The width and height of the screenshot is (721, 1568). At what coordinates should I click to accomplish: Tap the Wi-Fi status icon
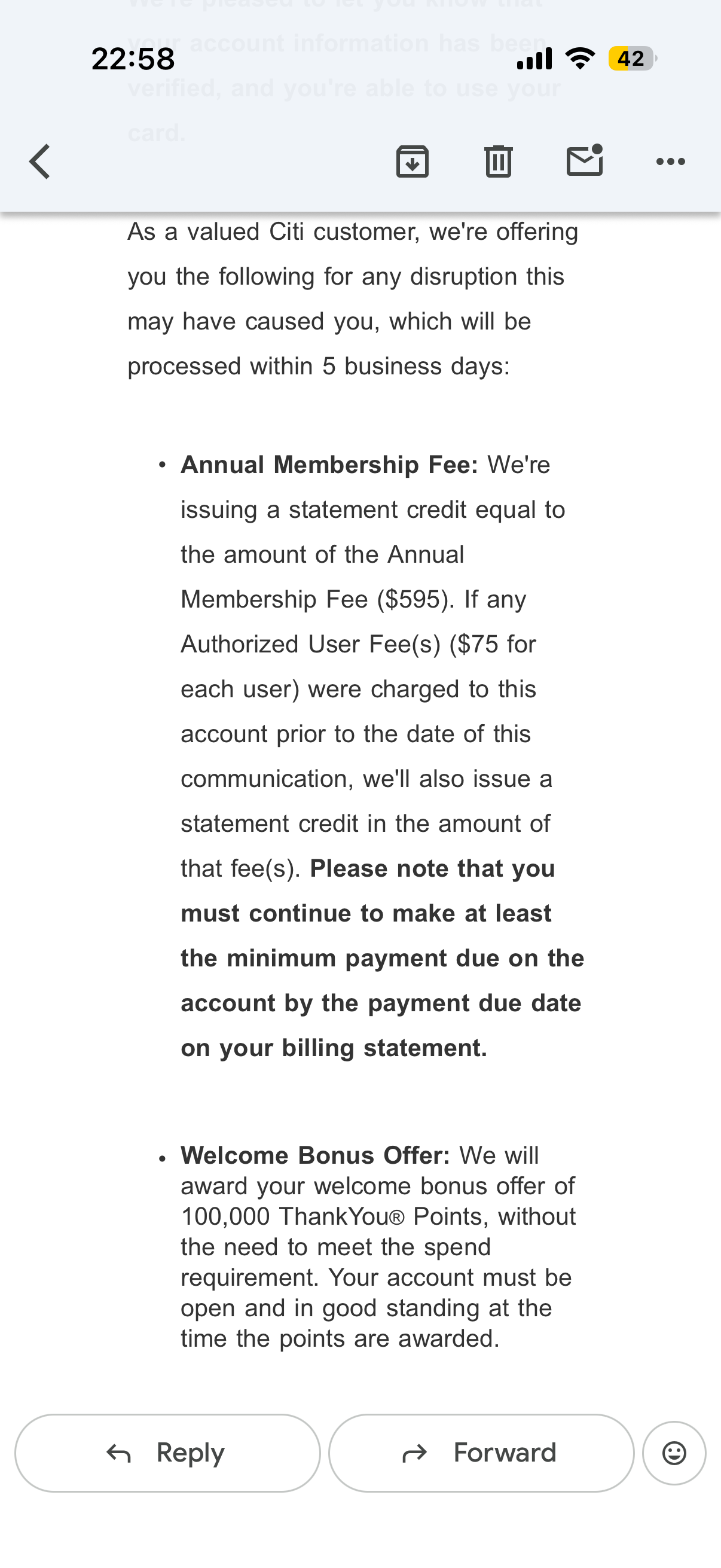click(x=581, y=59)
